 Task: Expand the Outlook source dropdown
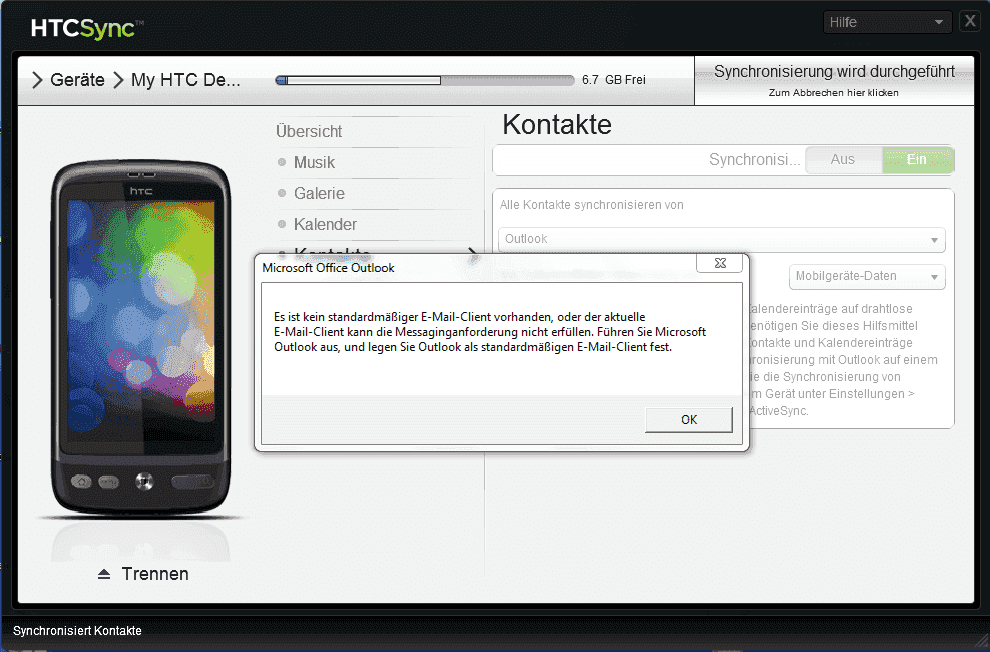tap(722, 239)
